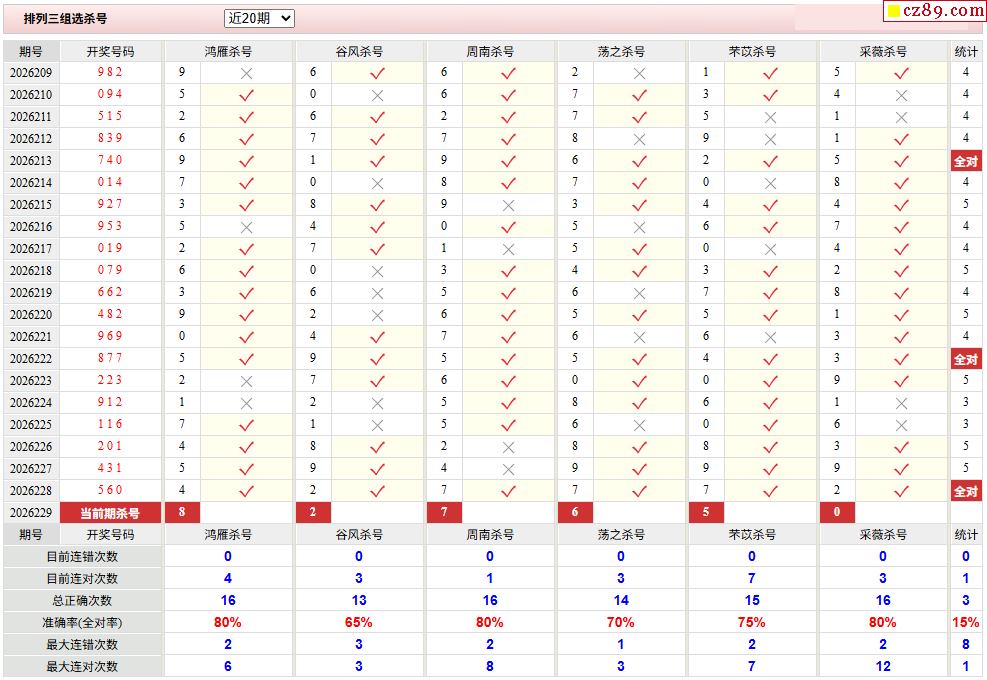Click 谷风杀号 column header at the top
This screenshot has width=987, height=680.
(359, 52)
